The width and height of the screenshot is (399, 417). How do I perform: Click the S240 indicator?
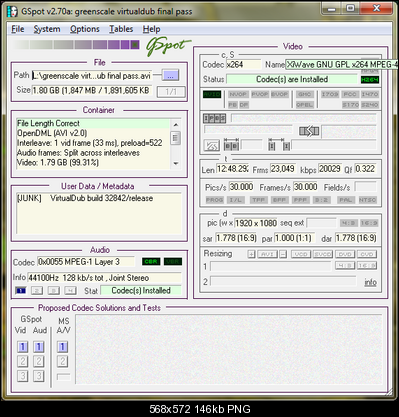pos(370,105)
